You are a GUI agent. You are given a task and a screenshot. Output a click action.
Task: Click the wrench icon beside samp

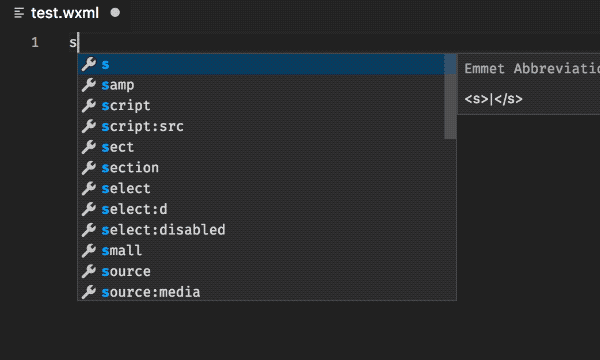point(89,85)
